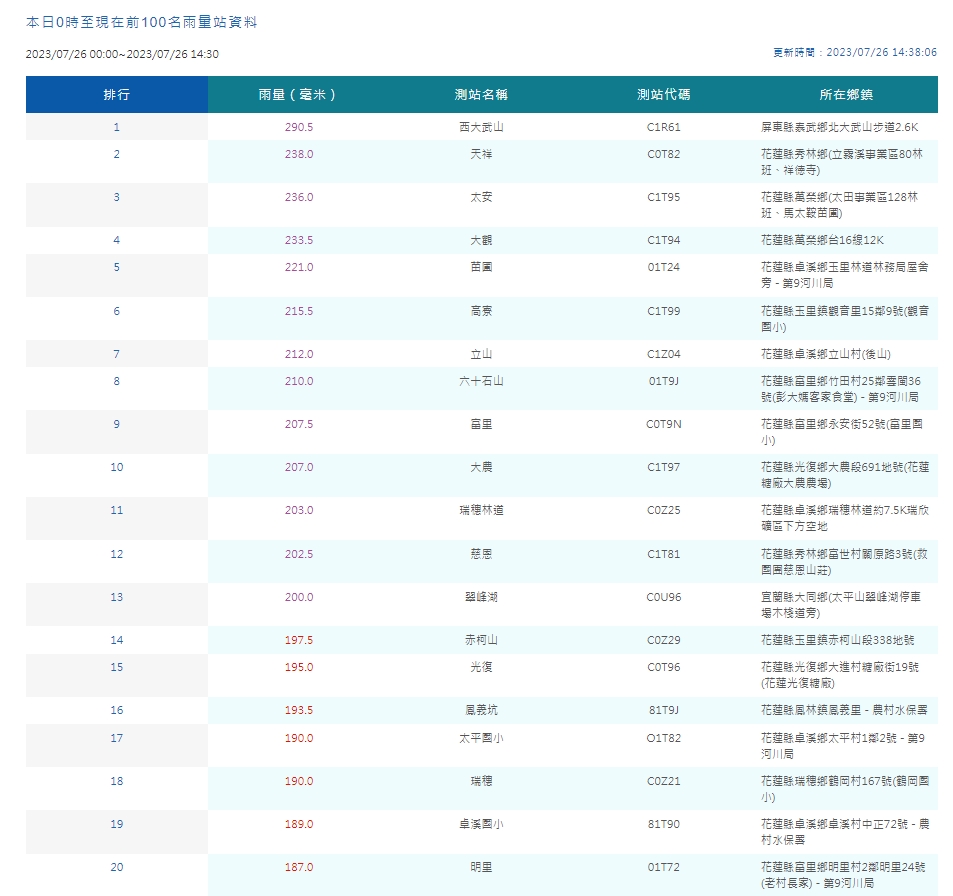Click the location 屏東縣泰武鄉北大武山步道2.6K
The height and width of the screenshot is (896, 953).
click(x=839, y=127)
